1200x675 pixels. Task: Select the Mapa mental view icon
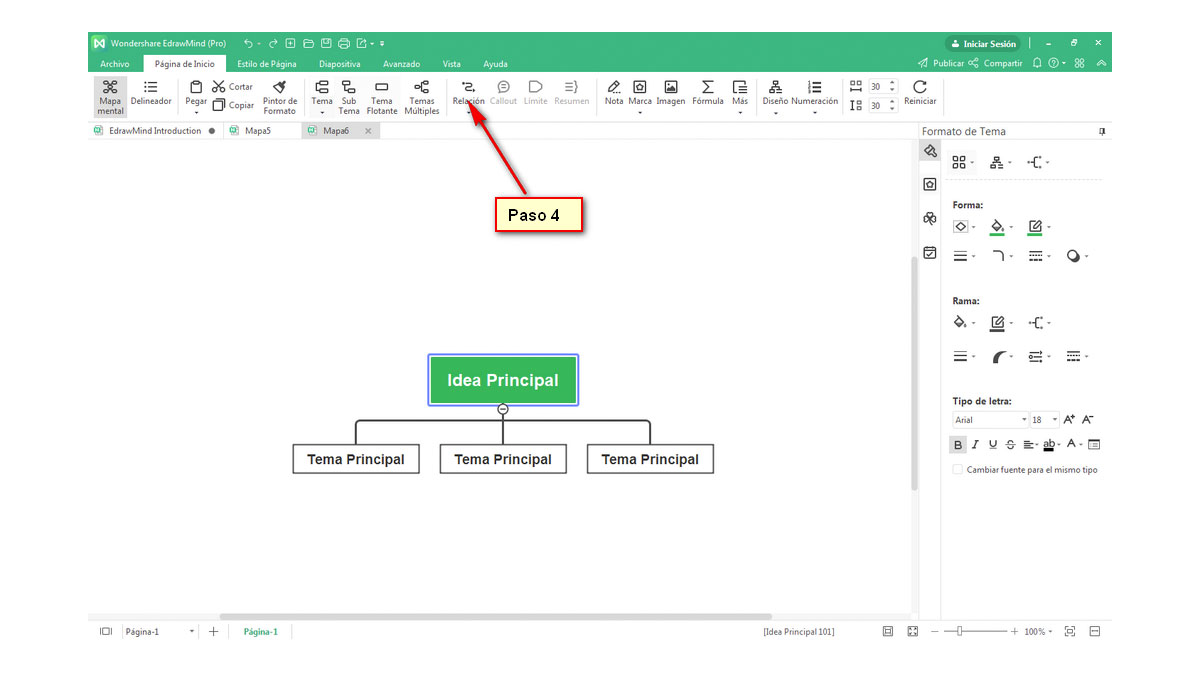click(110, 88)
